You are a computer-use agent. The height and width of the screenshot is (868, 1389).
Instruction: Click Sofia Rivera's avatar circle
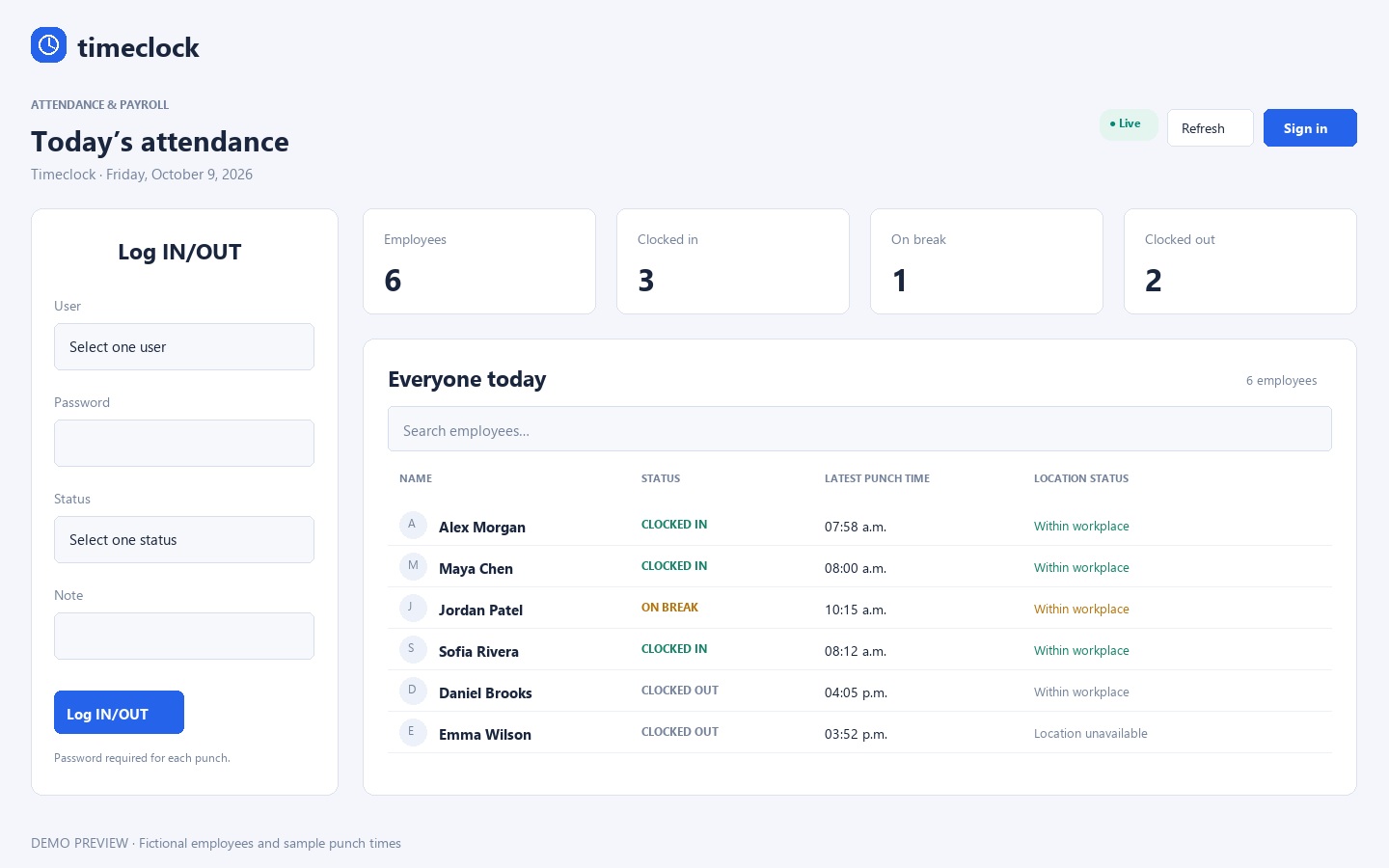(413, 649)
